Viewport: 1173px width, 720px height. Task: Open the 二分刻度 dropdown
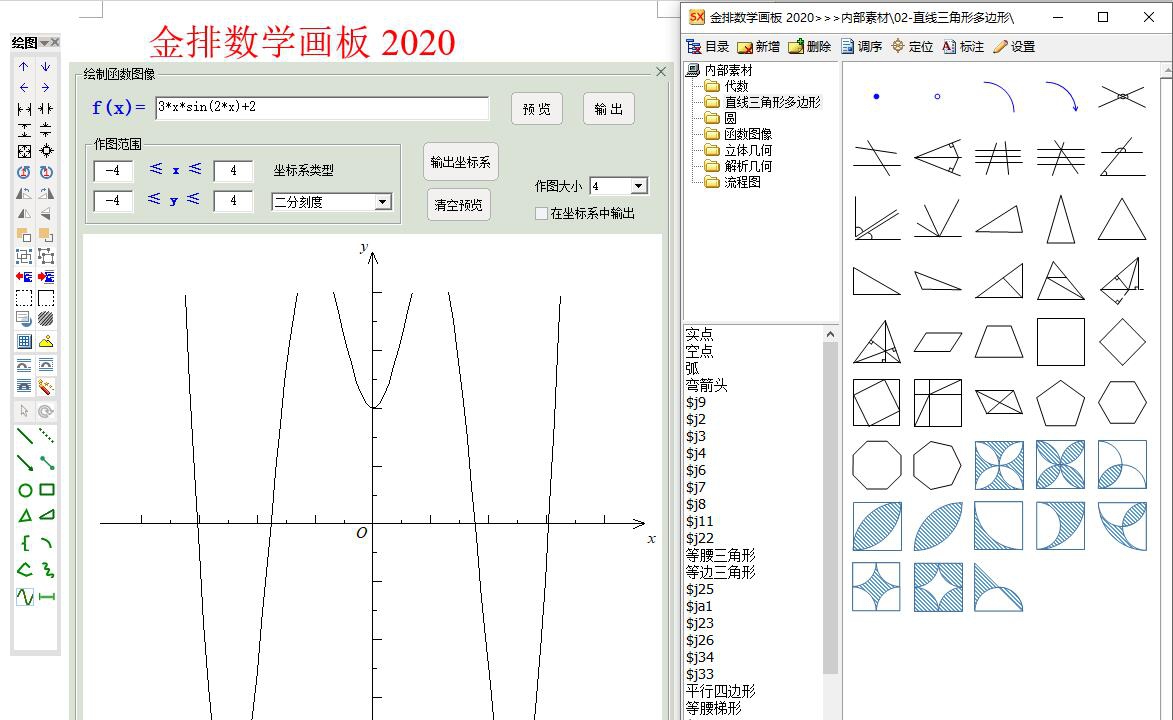click(383, 202)
